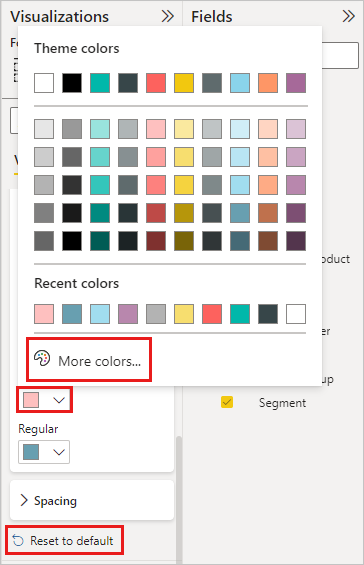Click the reset arrow icon by Reset to default
Viewport: 364px width, 565px height.
pos(18,540)
